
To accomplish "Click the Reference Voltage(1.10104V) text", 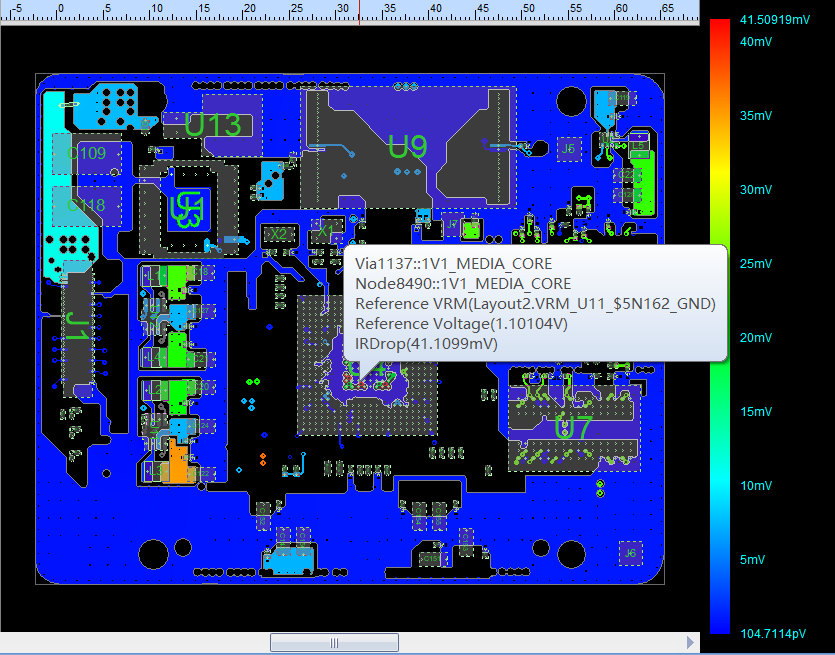I will (x=461, y=324).
